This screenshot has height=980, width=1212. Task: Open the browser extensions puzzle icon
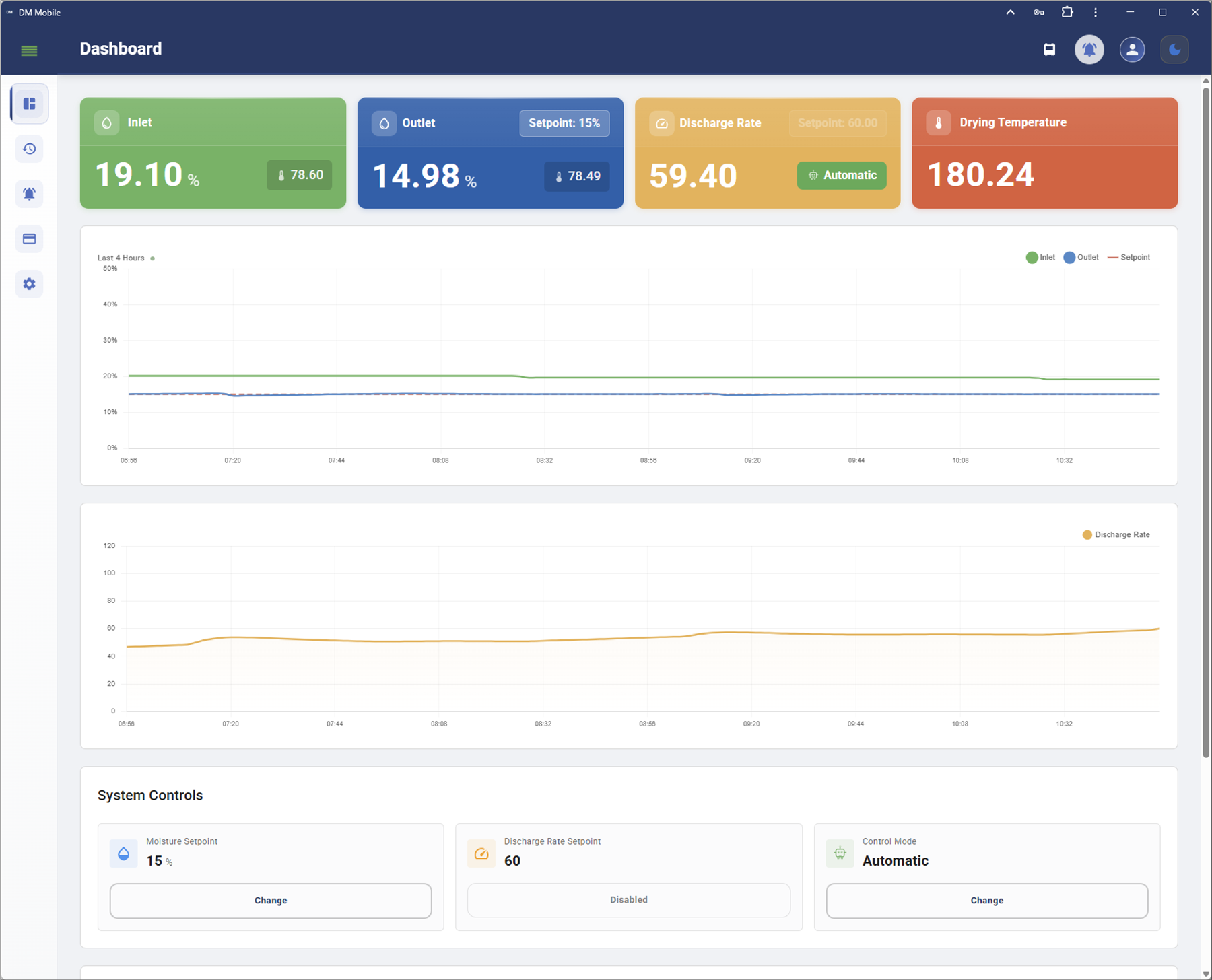[1067, 12]
